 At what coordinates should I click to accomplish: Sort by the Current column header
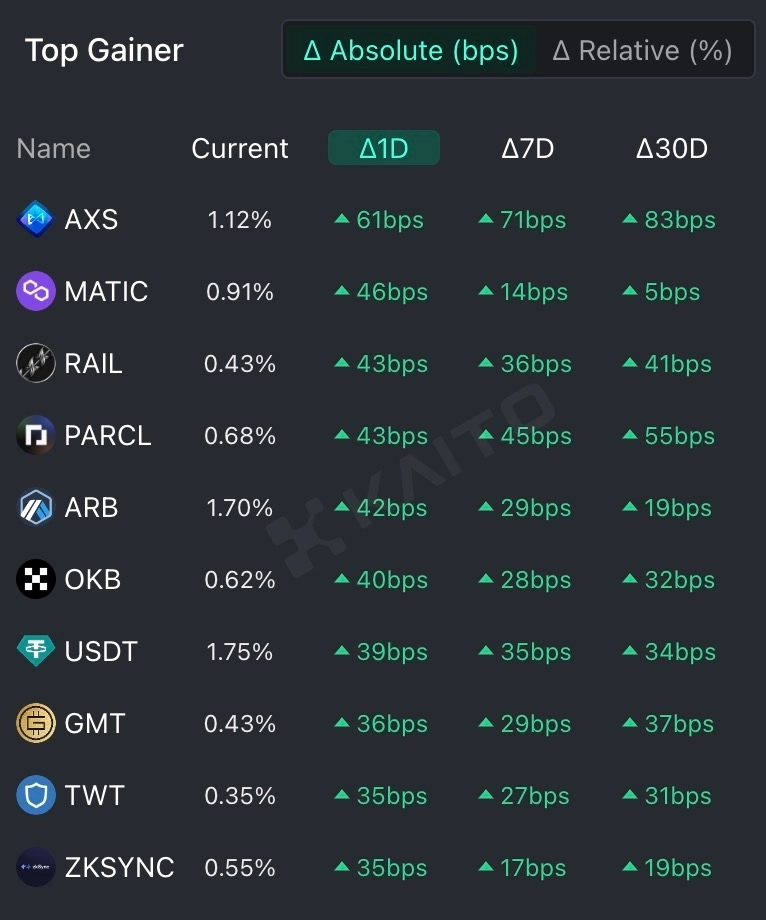click(239, 148)
